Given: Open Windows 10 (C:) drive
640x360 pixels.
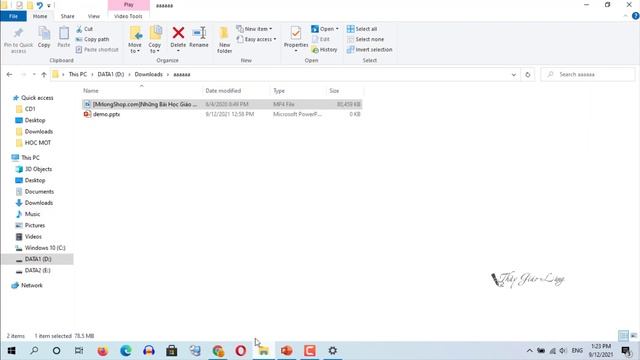Looking at the screenshot, I should (x=44, y=248).
